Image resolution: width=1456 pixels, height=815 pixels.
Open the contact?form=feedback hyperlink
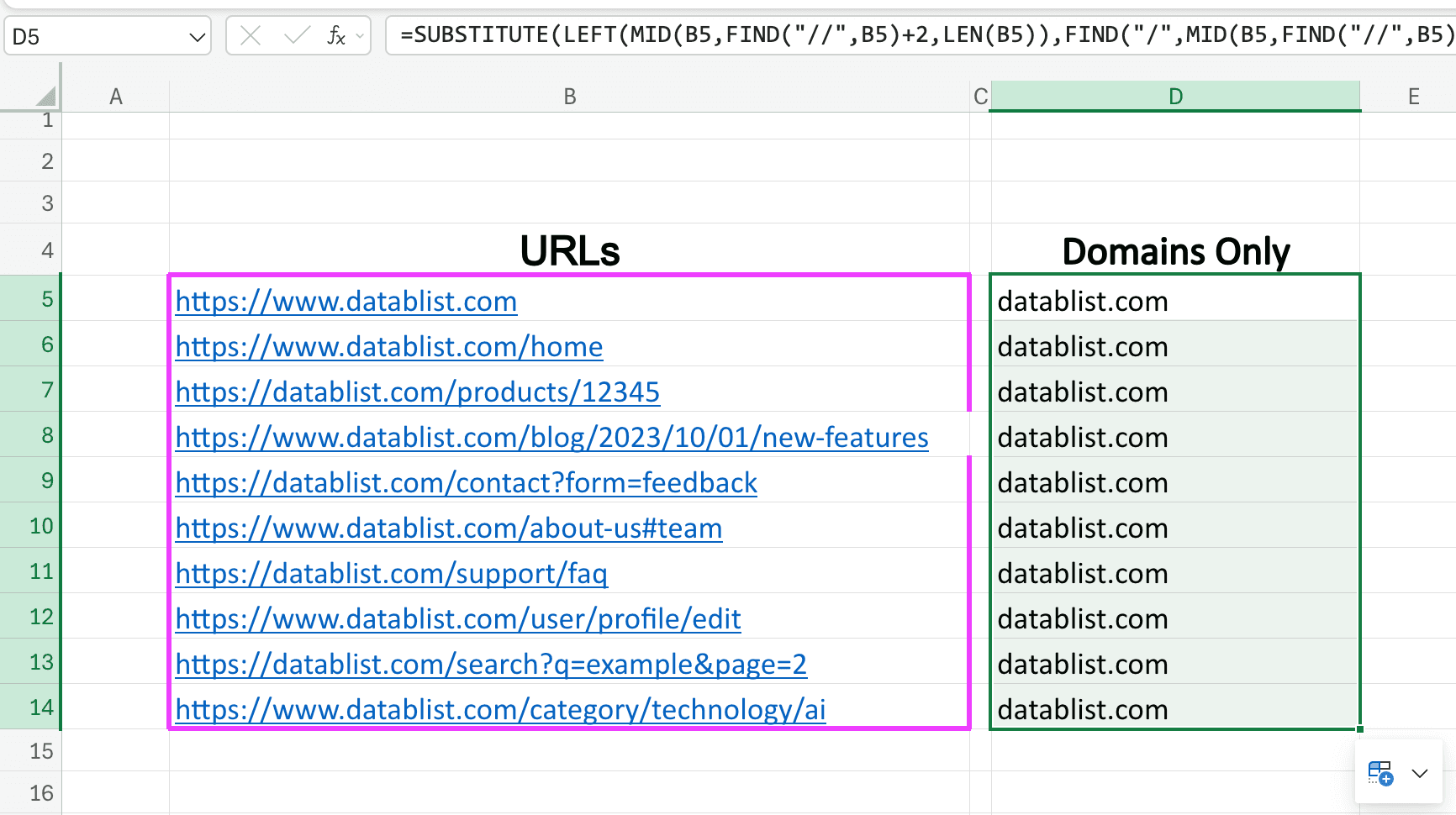[466, 482]
